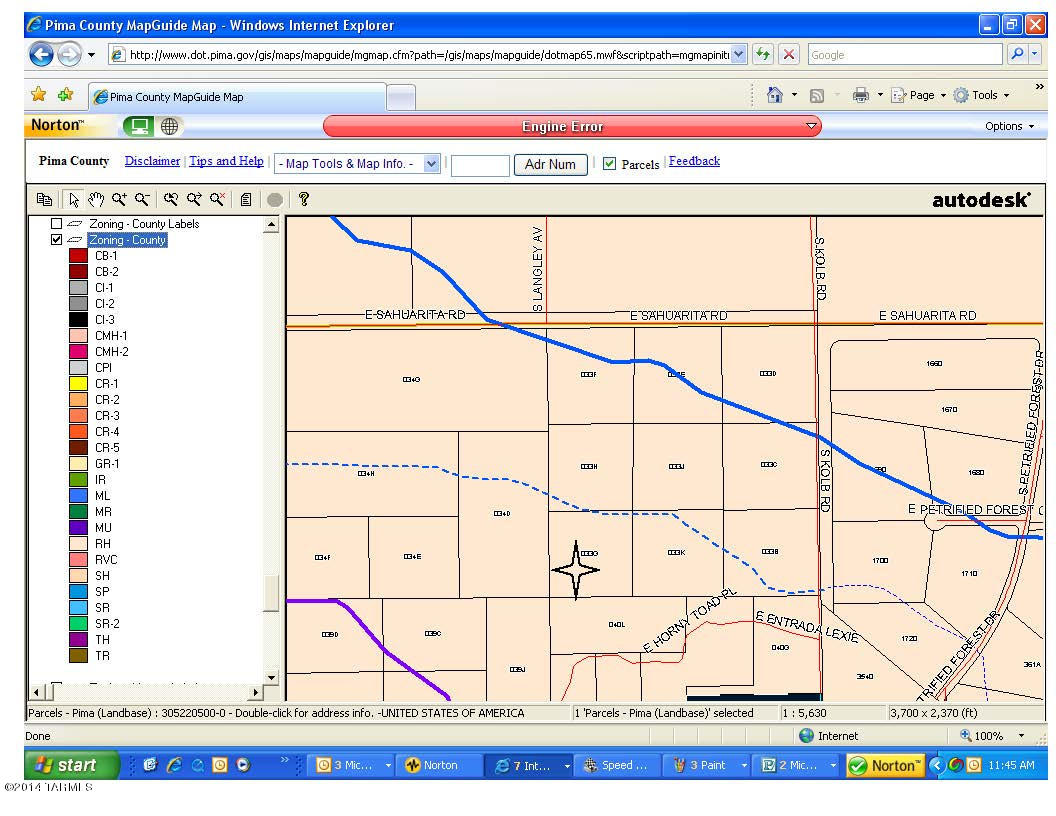Screen dimensions: 1056x816
Task: Click the map scale 1 : 5,630 field
Action: click(x=832, y=713)
